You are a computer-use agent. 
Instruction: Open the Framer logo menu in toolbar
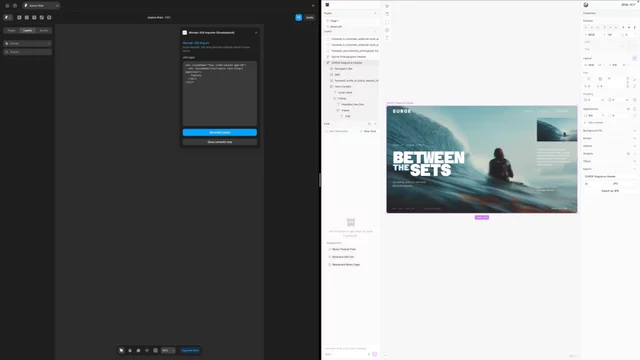[x=7, y=18]
